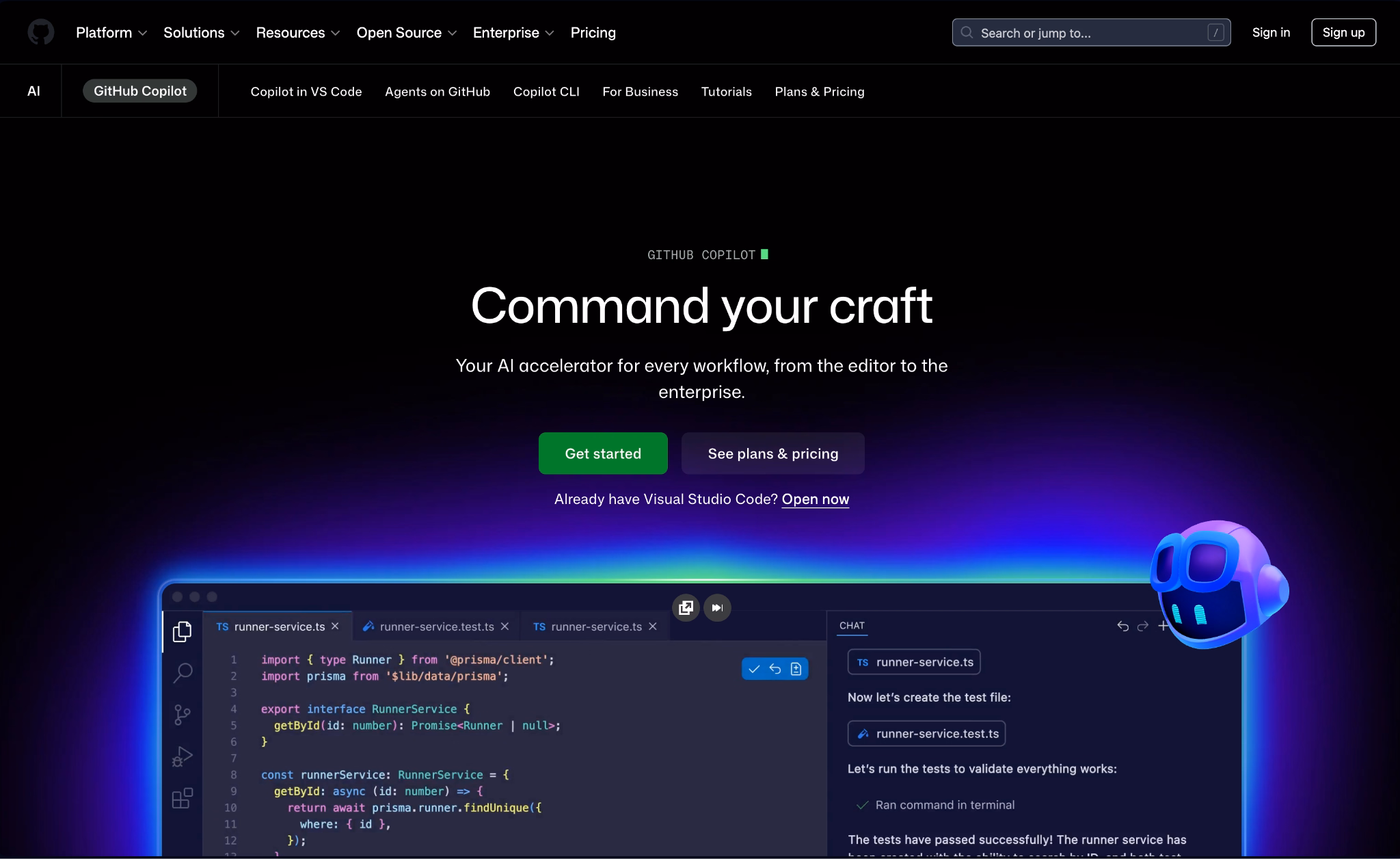Click the green Get started button
This screenshot has width=1400, height=859.
point(603,453)
